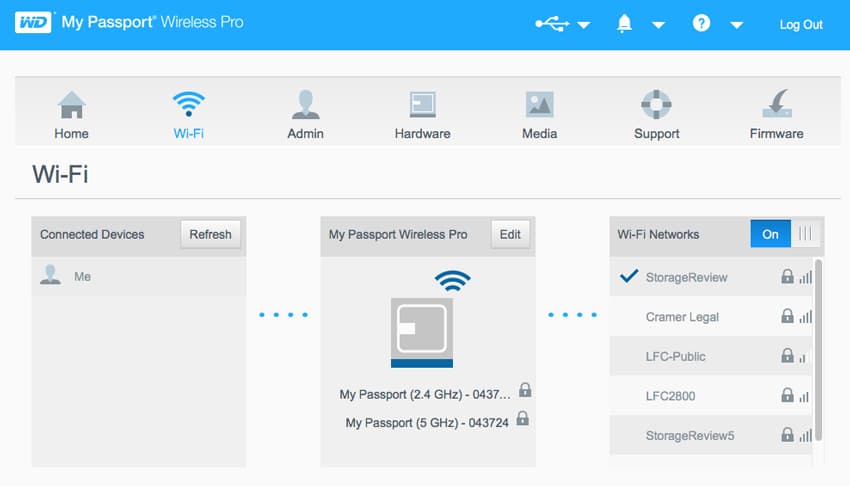This screenshot has width=850, height=486.
Task: Click the signal bars on Cramer Legal row
Action: pyautogui.click(x=806, y=317)
